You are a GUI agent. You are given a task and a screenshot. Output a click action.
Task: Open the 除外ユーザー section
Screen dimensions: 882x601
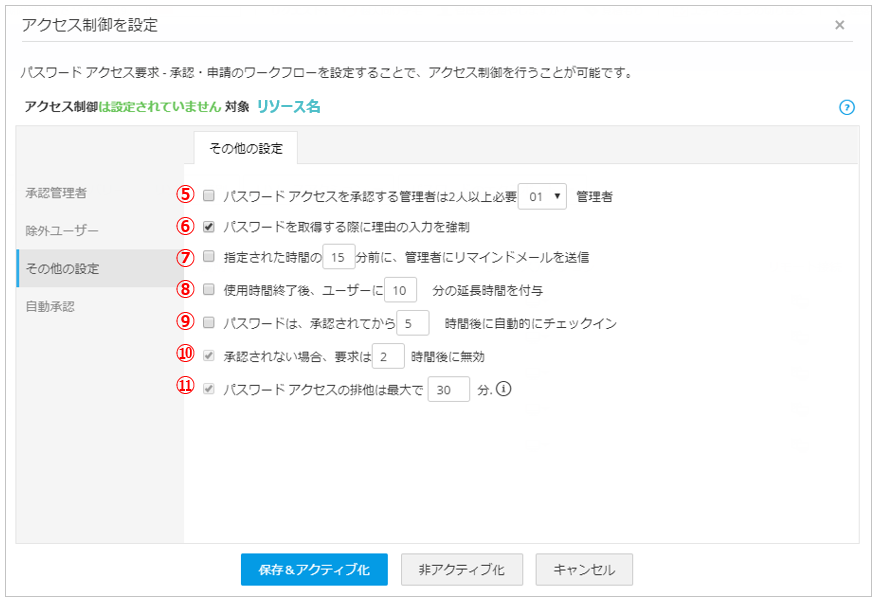tap(63, 230)
